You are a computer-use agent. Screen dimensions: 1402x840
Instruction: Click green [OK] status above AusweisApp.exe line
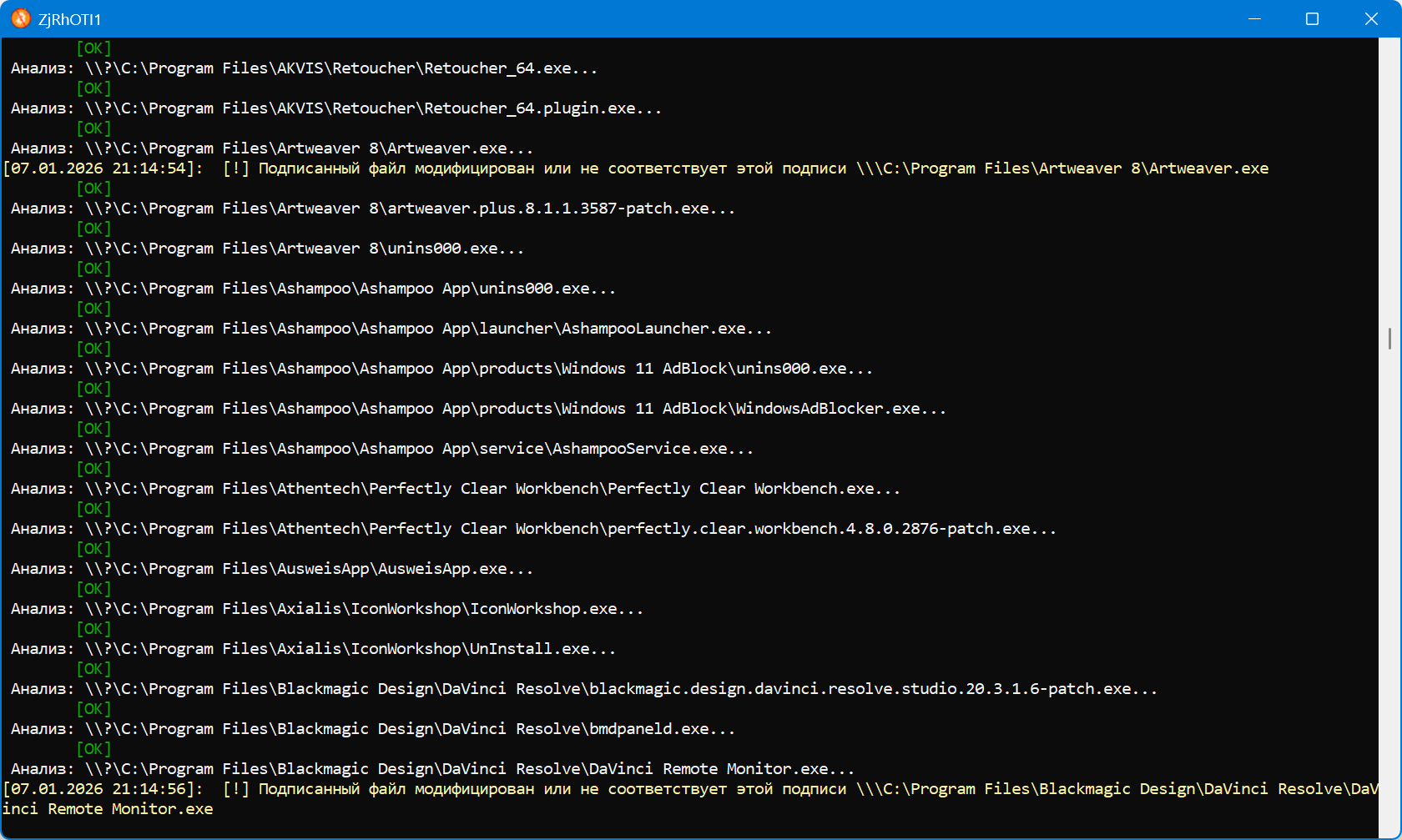[x=93, y=549]
